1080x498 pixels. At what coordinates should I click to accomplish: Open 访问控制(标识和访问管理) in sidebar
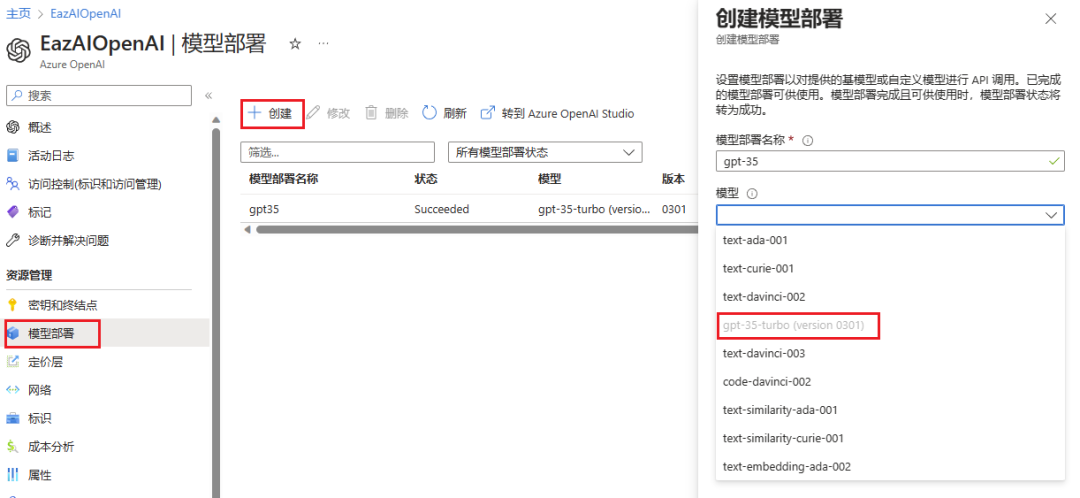(95, 184)
